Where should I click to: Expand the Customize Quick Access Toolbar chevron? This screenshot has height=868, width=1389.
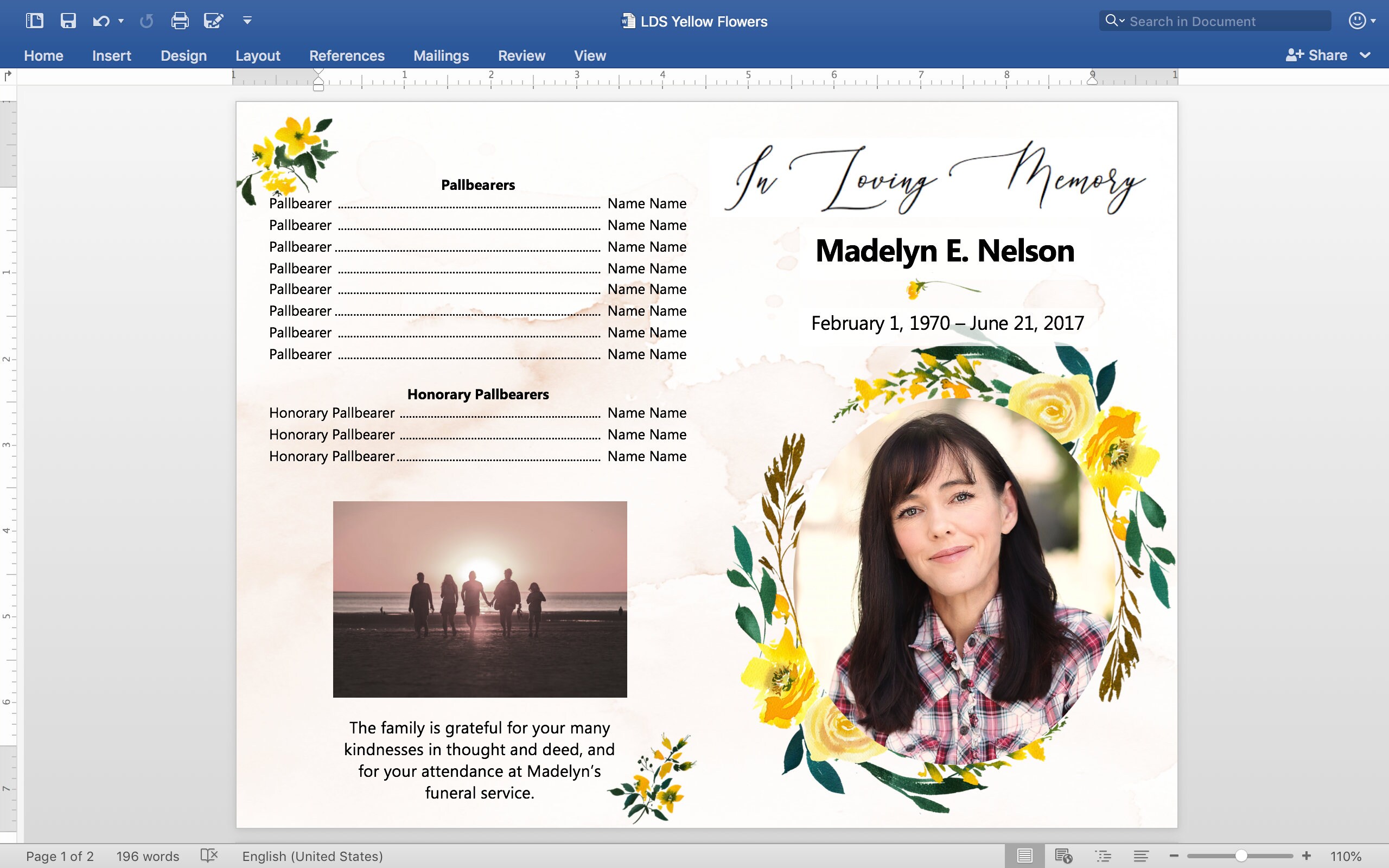coord(247,22)
